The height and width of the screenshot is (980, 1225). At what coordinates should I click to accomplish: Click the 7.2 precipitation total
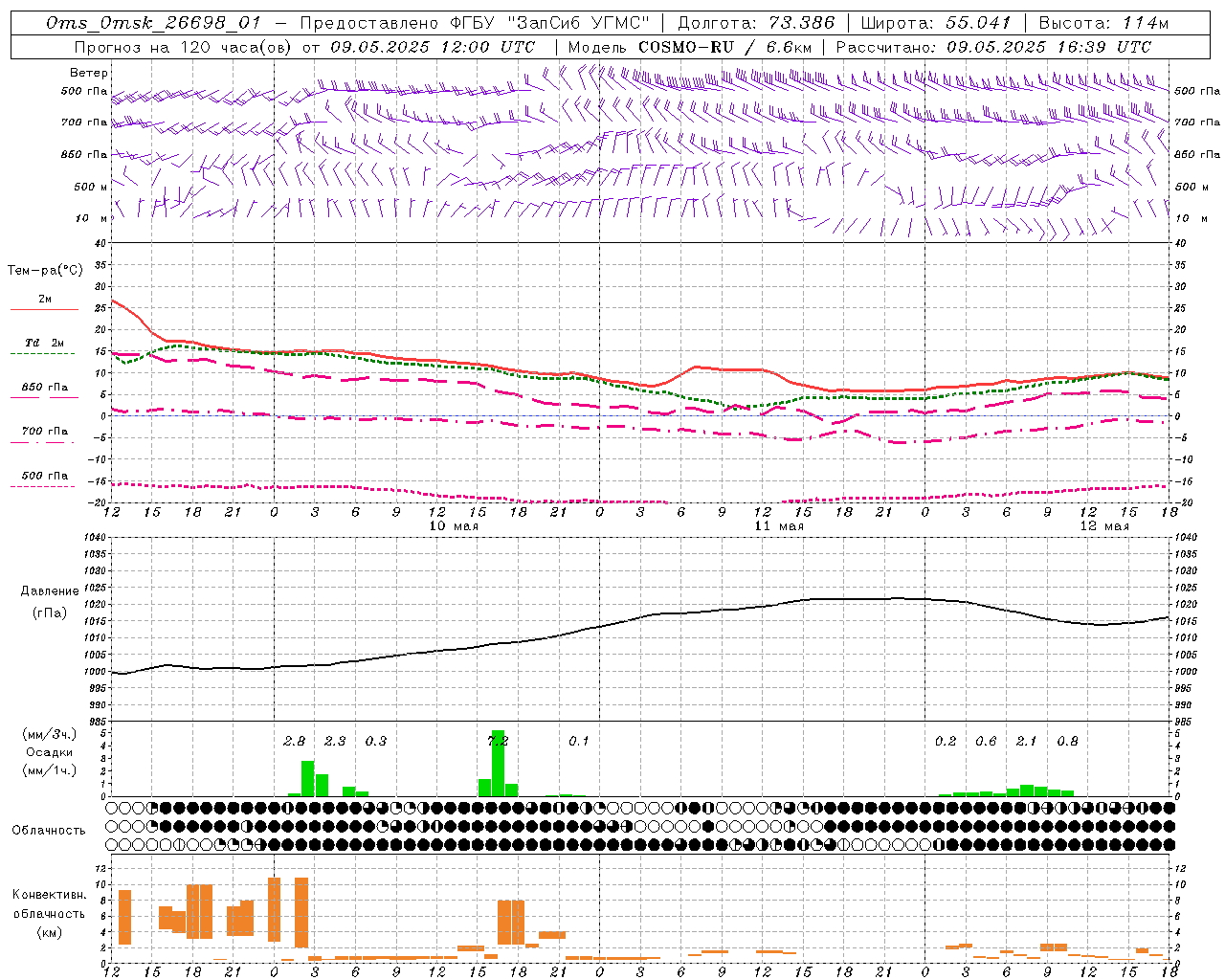click(498, 741)
